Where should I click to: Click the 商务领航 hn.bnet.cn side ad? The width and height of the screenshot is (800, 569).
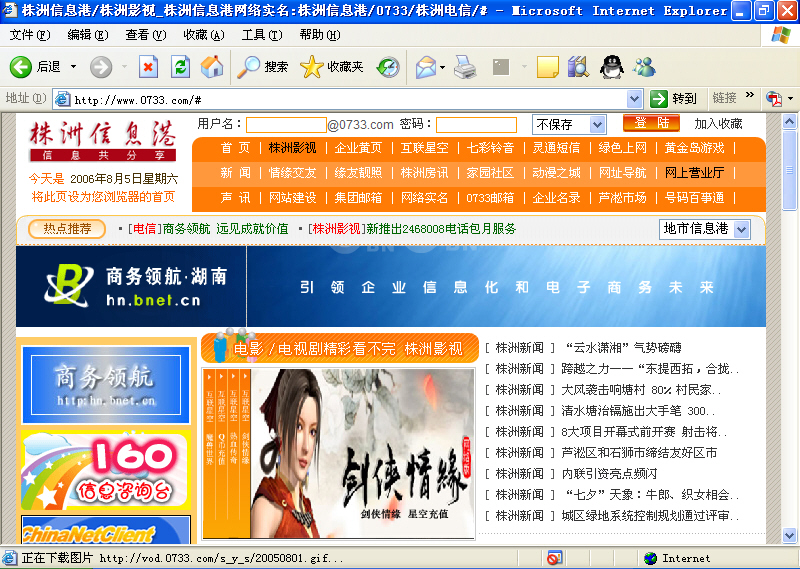pos(106,385)
